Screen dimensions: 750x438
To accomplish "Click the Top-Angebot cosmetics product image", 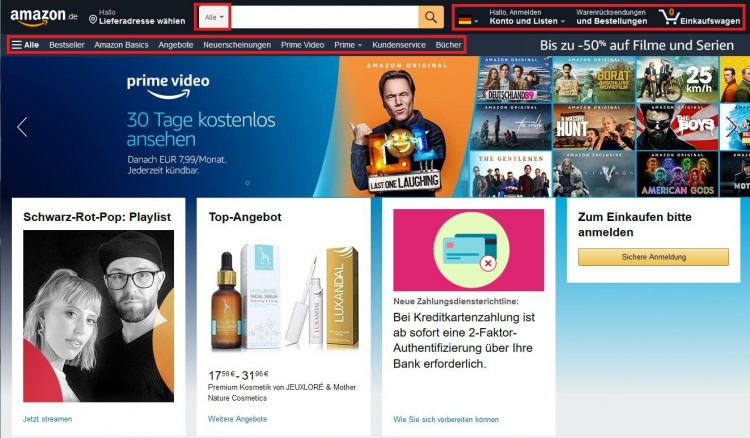I will tap(283, 297).
